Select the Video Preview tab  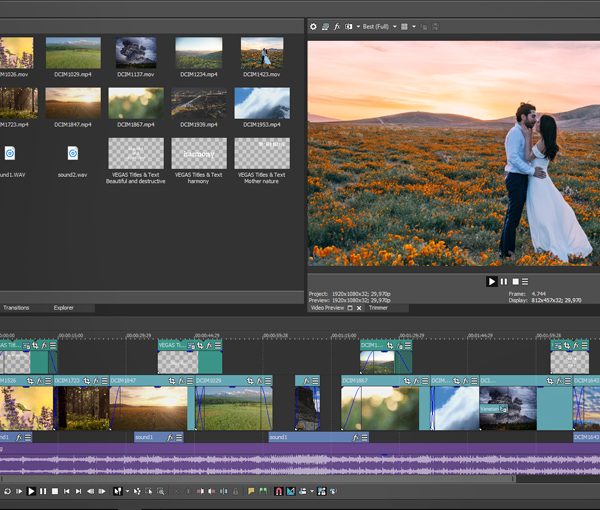pos(327,308)
